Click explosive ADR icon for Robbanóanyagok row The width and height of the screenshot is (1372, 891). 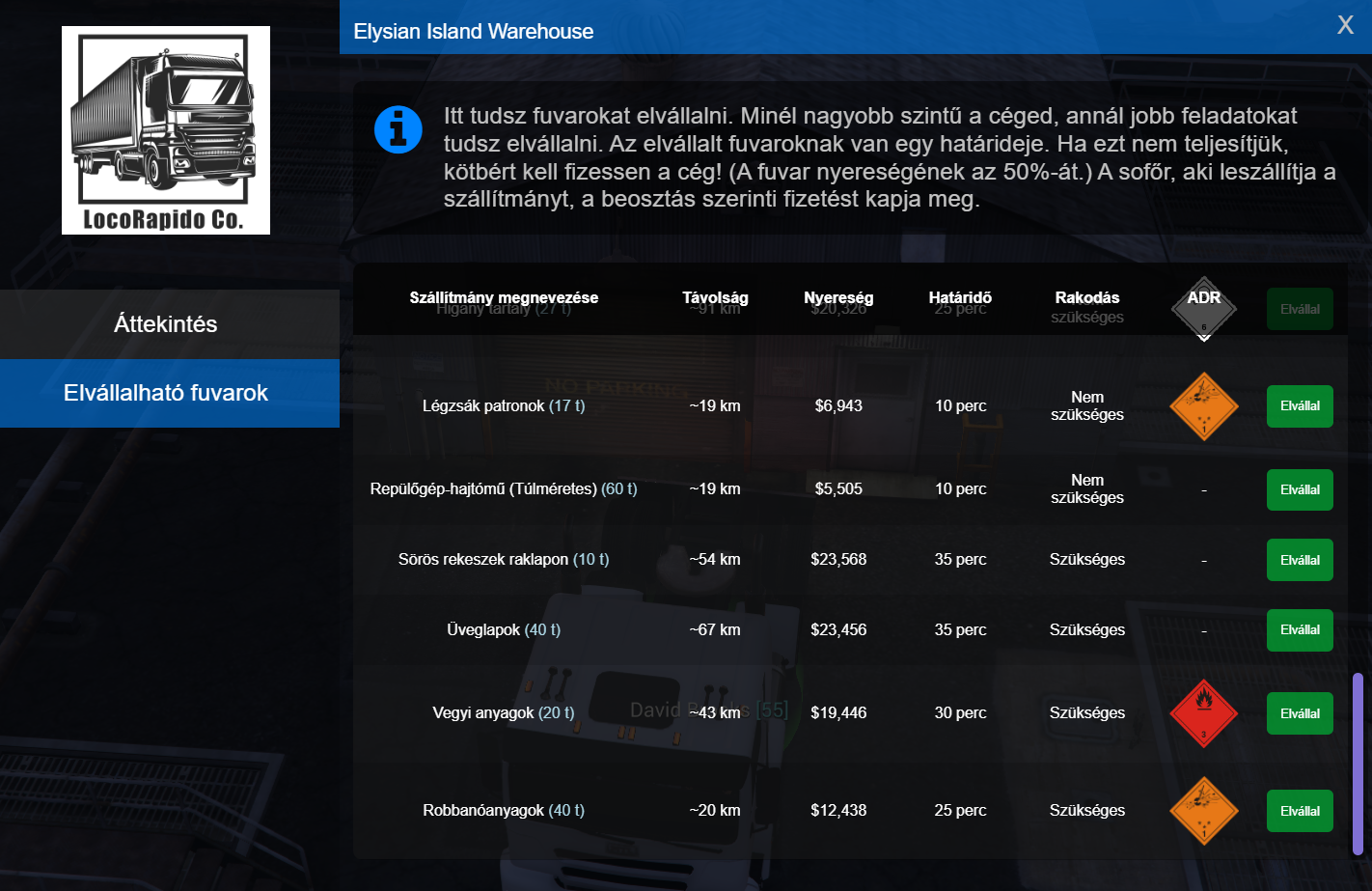tap(1203, 811)
